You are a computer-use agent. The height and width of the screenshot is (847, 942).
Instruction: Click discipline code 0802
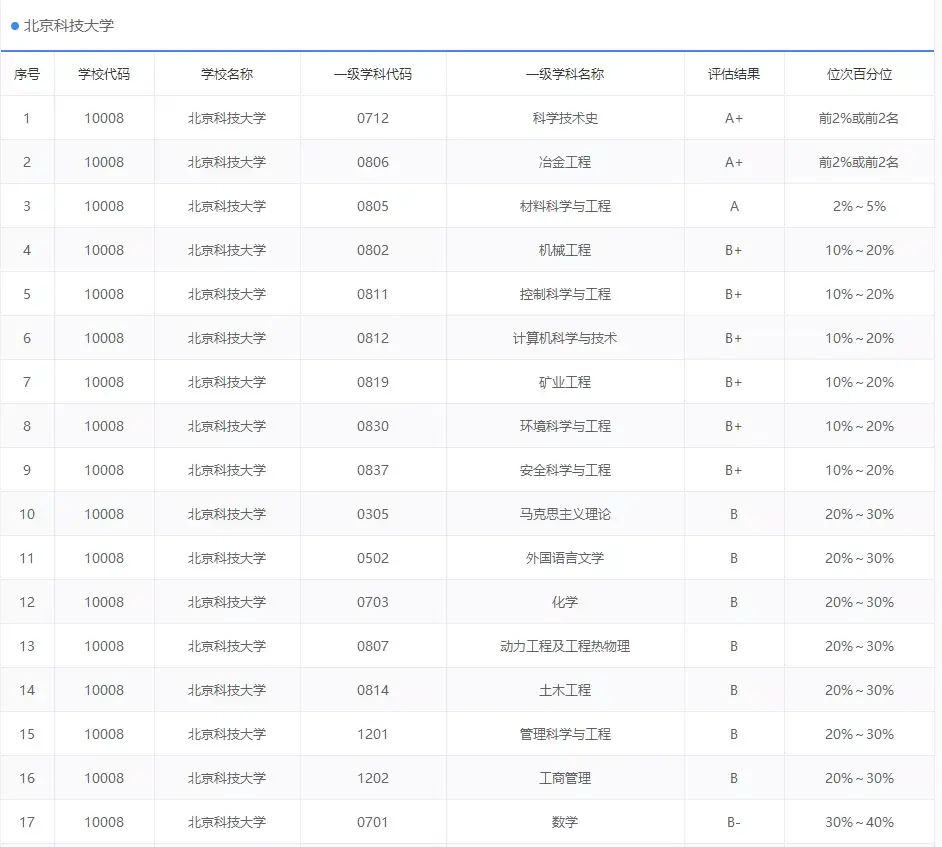[x=373, y=250]
